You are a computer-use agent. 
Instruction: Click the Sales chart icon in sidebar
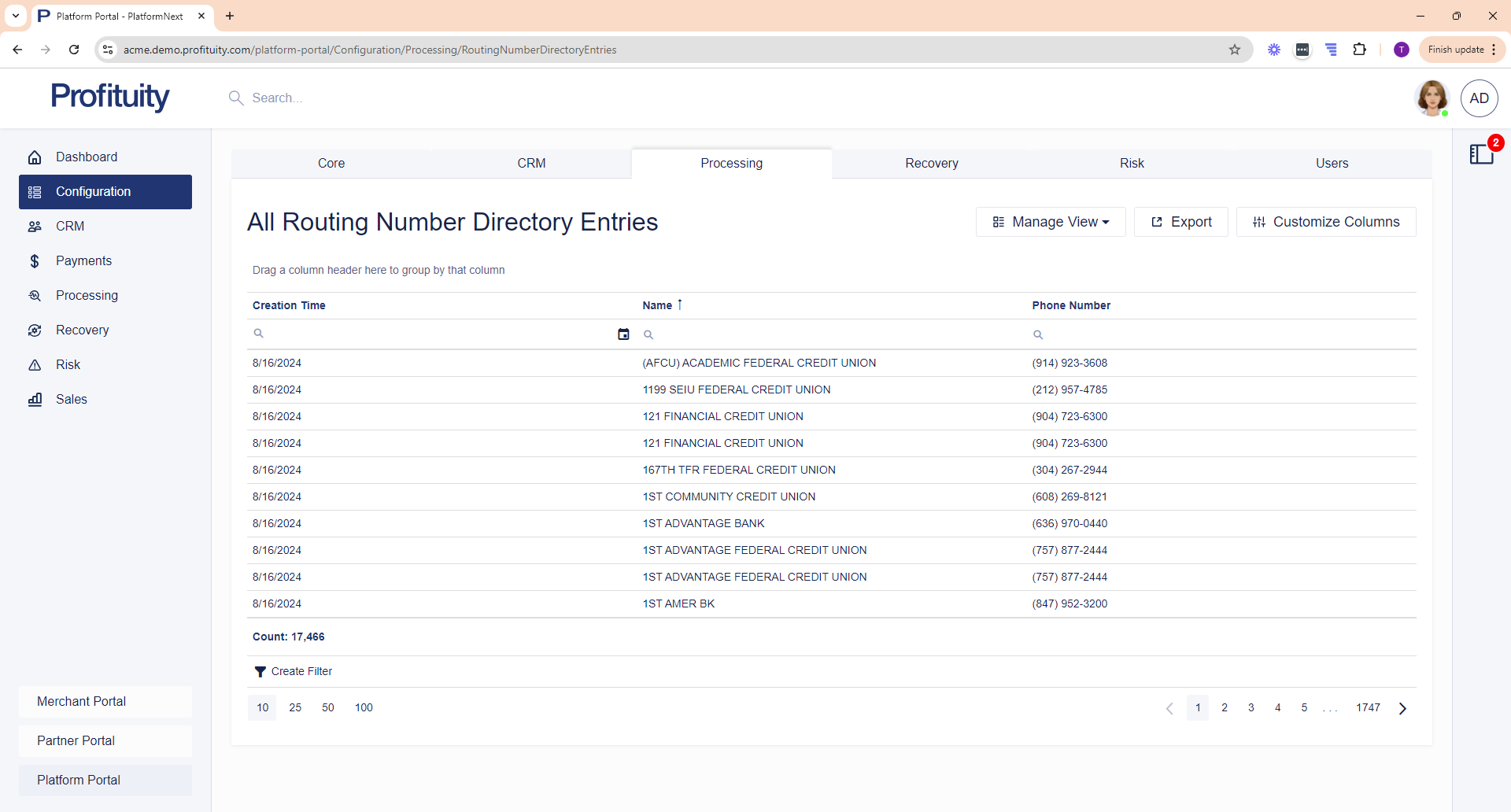[35, 400]
